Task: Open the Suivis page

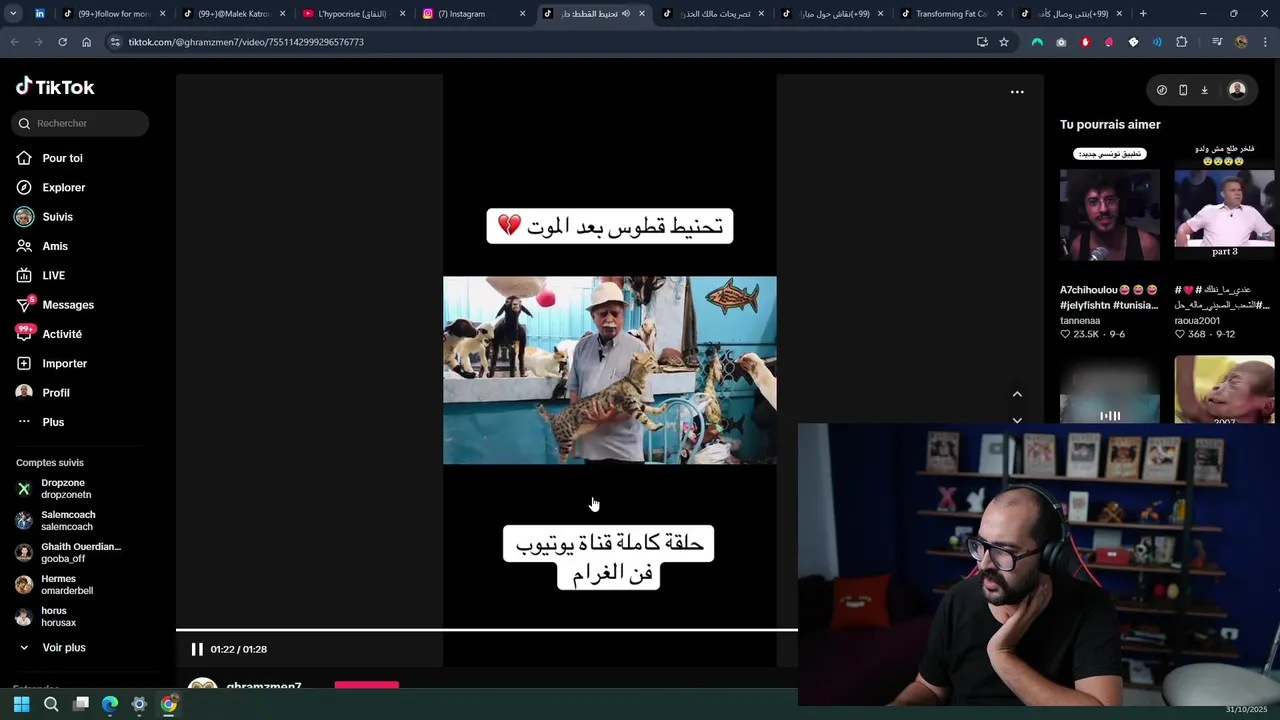Action: (x=57, y=217)
